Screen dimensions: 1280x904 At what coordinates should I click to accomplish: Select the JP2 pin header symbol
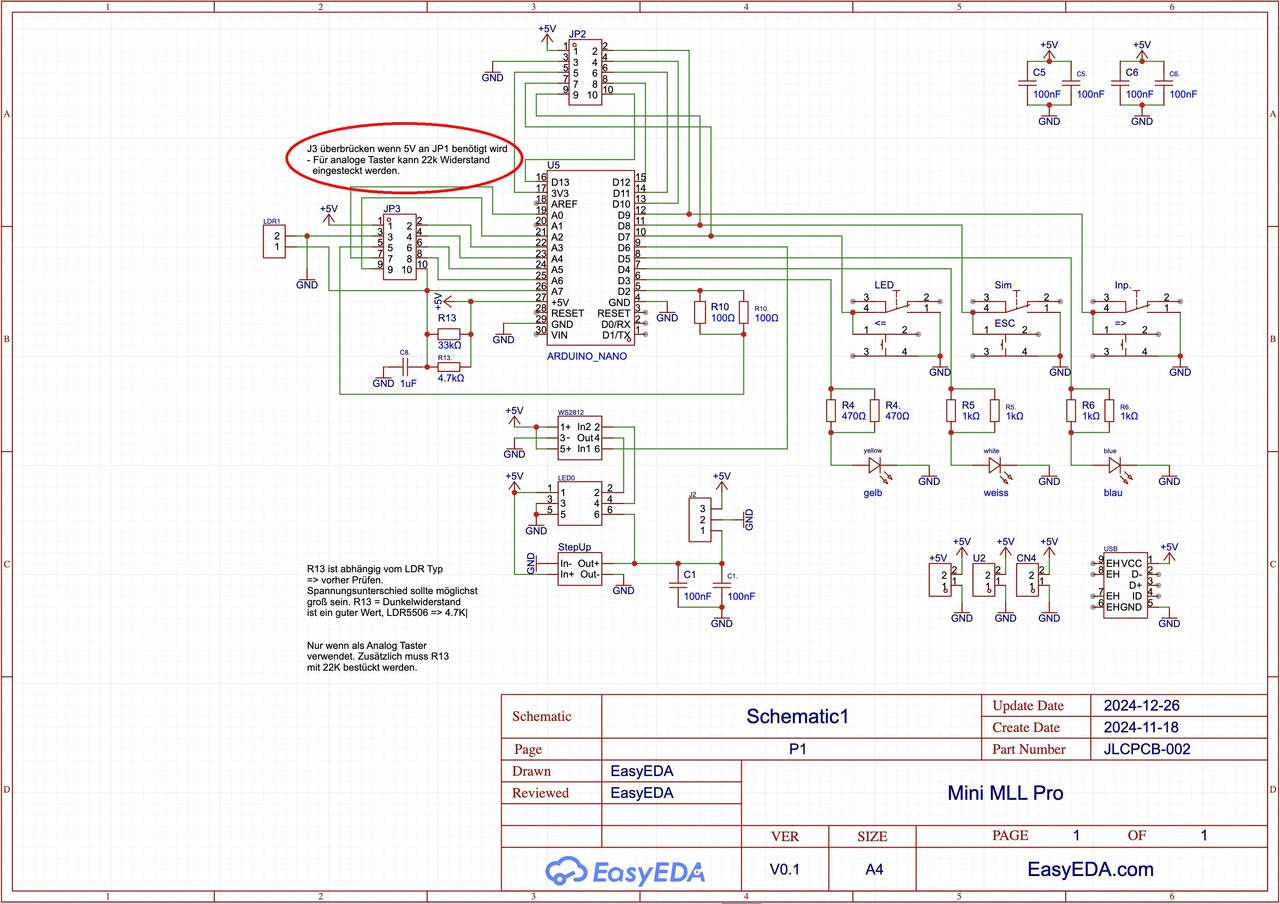tap(586, 73)
